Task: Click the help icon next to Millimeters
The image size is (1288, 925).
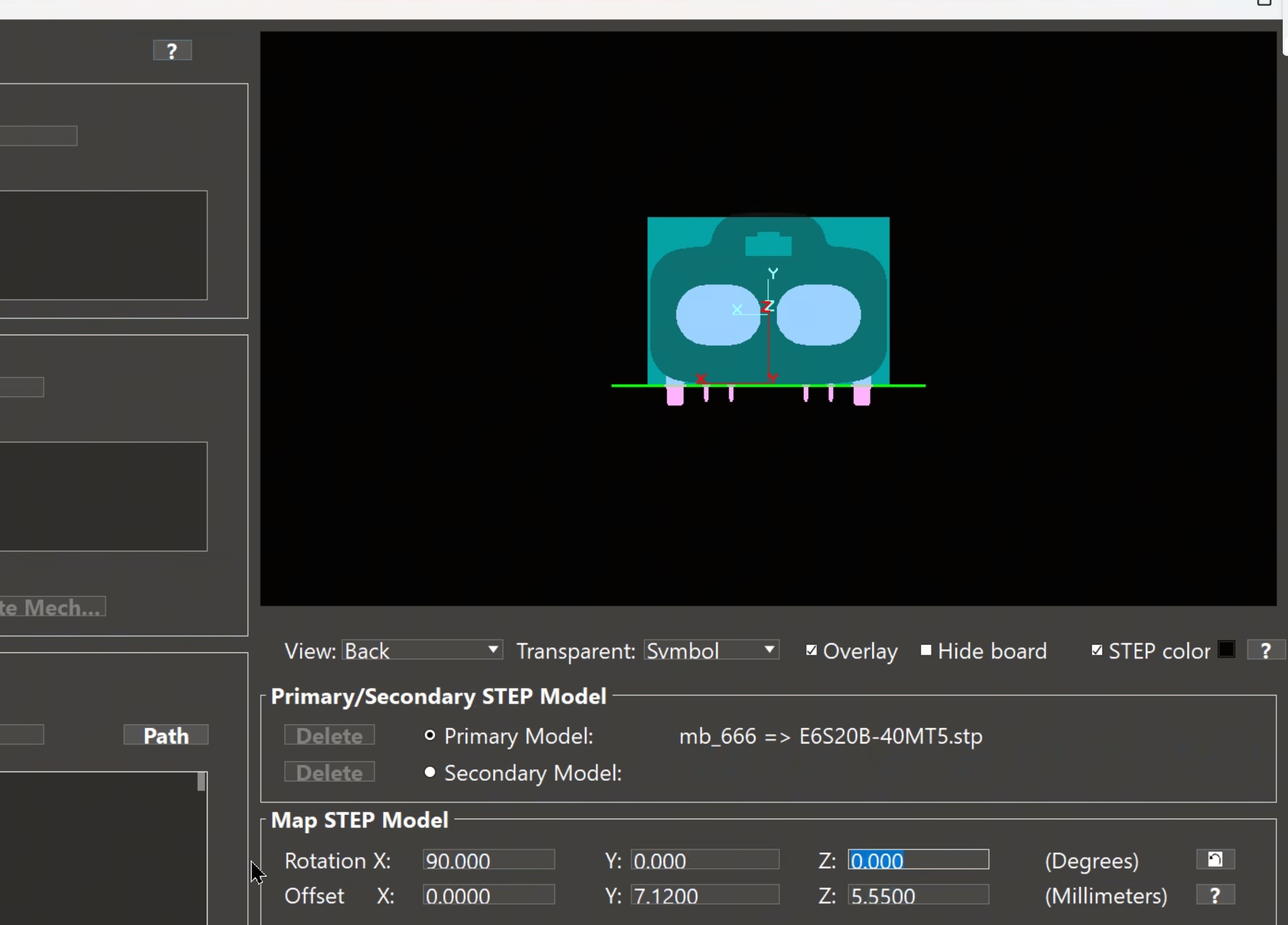Action: 1215,895
